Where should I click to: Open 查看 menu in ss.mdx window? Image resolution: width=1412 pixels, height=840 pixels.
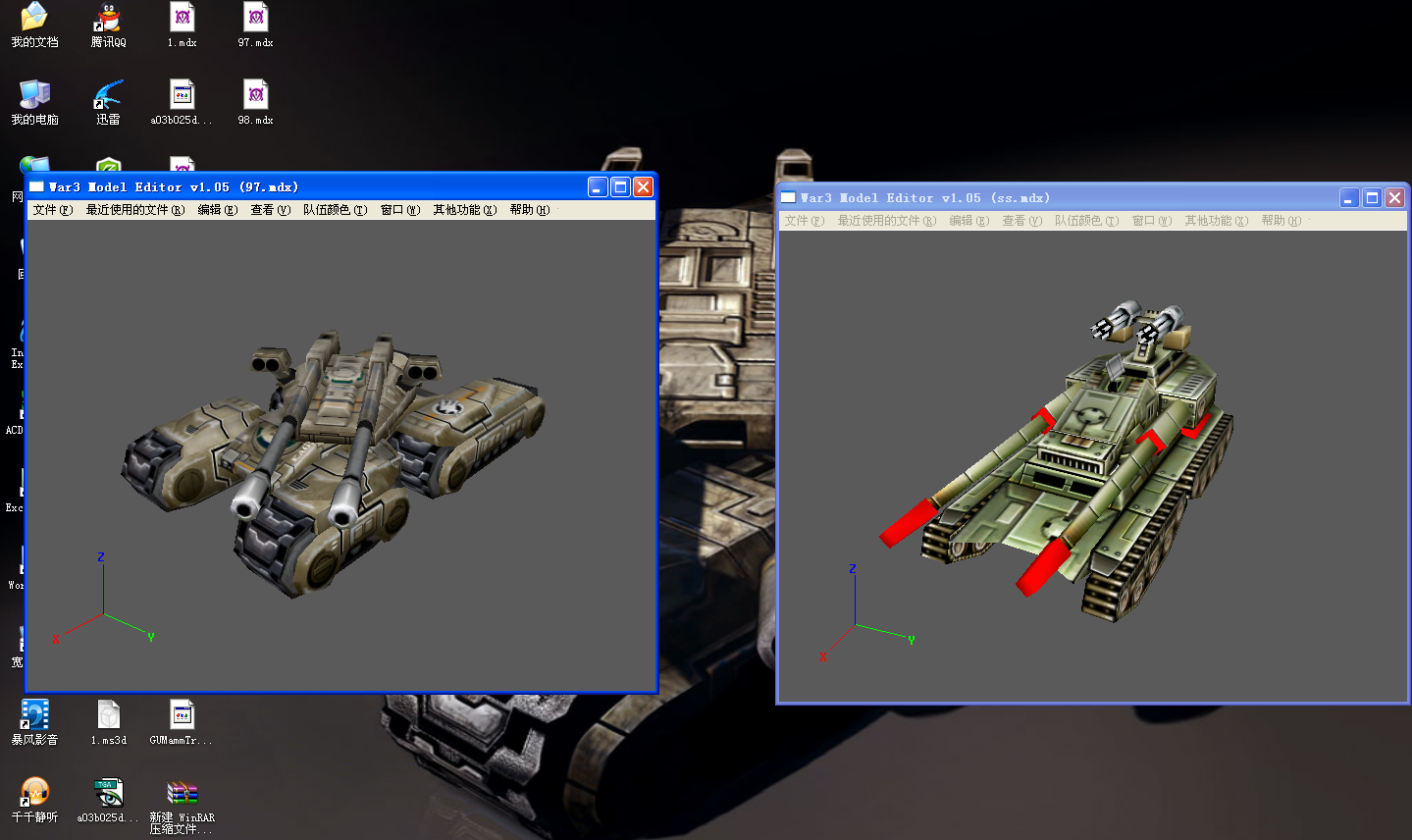(1022, 221)
